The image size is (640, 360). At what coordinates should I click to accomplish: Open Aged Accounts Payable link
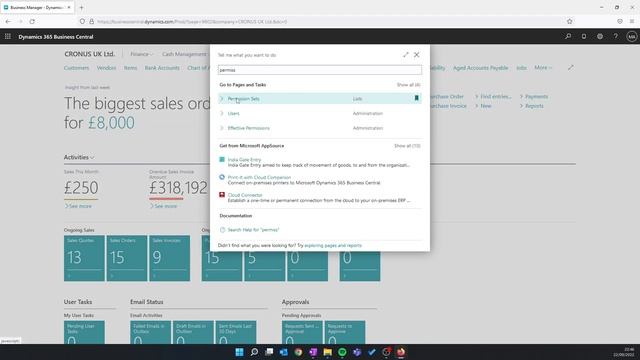coord(480,68)
